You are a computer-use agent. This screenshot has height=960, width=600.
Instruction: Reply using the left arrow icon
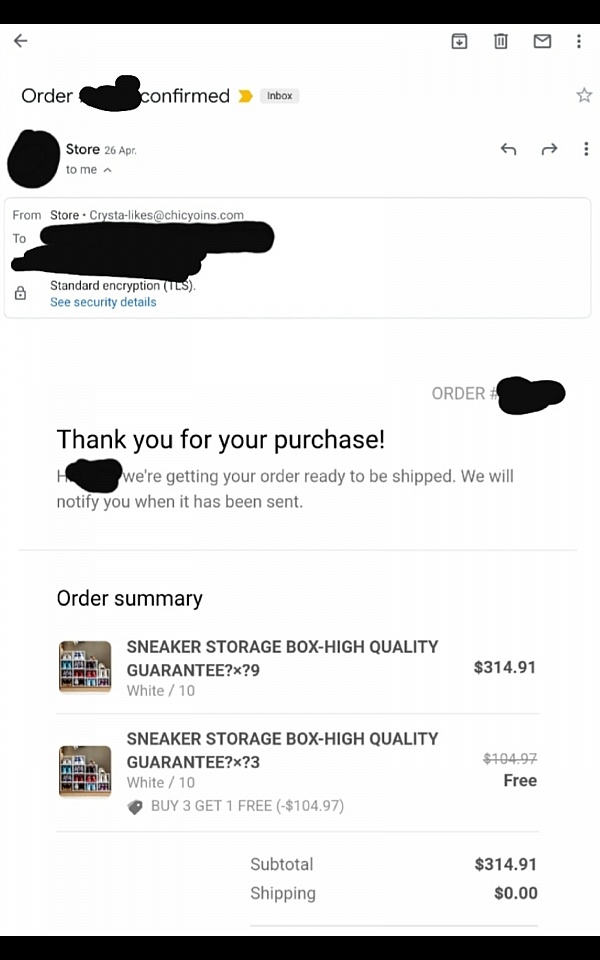point(508,149)
